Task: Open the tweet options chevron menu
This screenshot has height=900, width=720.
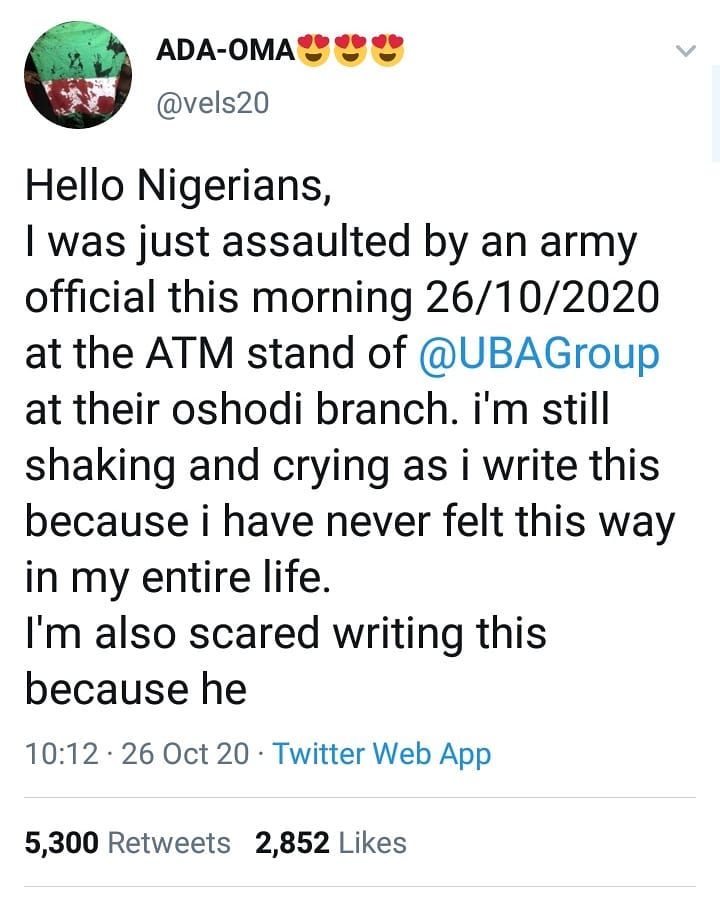Action: [x=685, y=51]
